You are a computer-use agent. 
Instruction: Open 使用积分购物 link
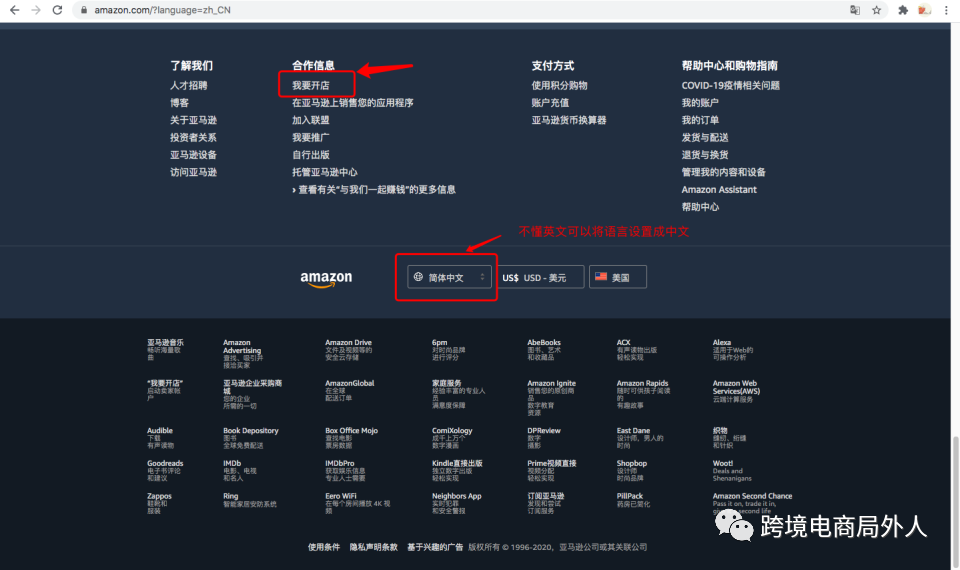(x=560, y=85)
